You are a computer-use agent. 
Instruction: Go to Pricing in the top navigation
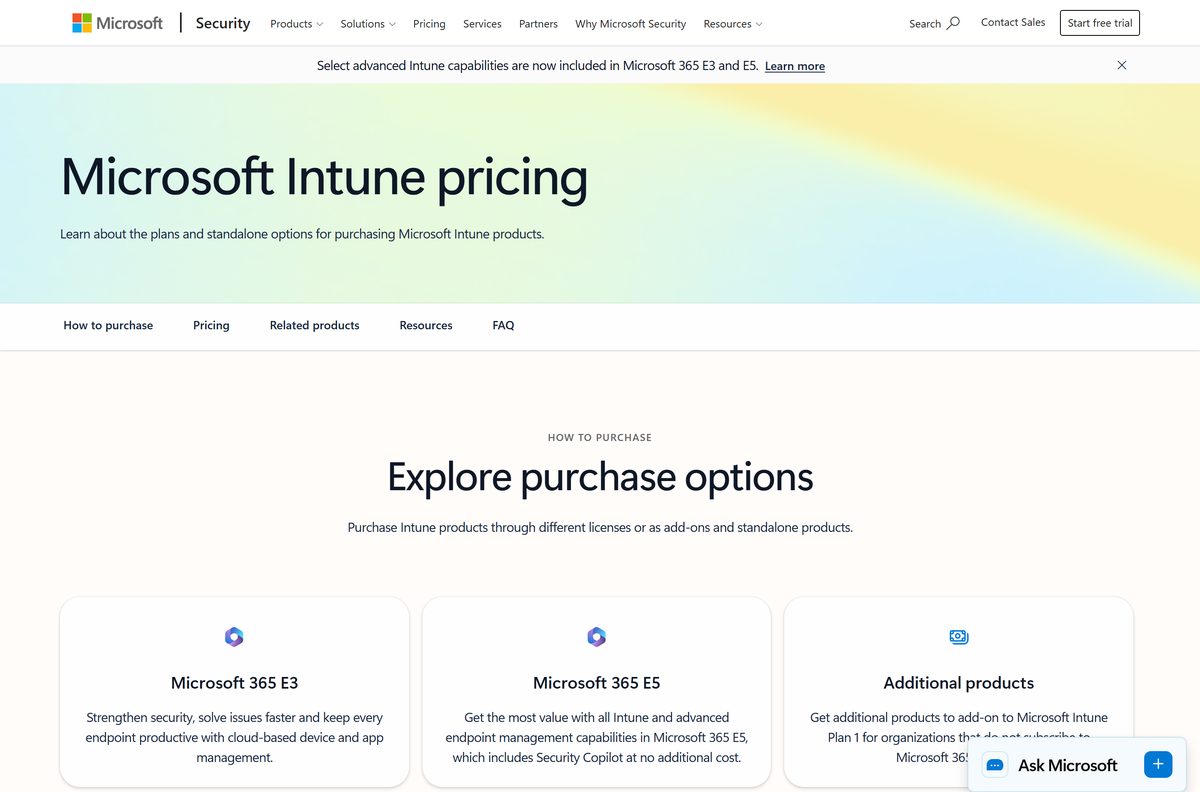[x=429, y=23]
